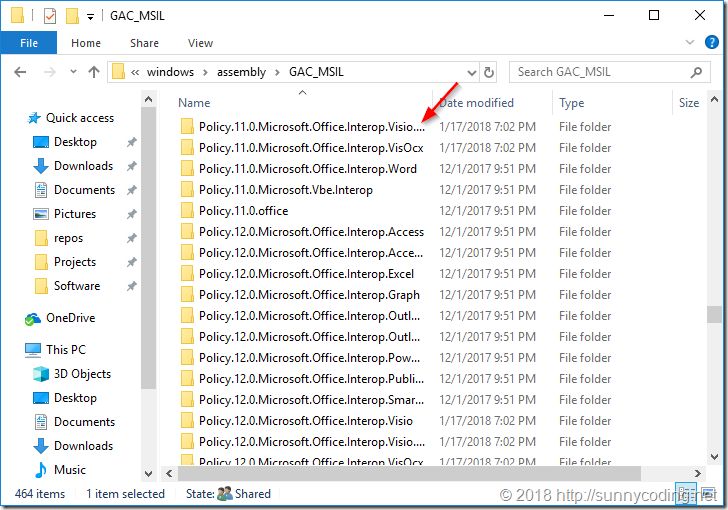Click the pin icon next to repos

point(132,238)
